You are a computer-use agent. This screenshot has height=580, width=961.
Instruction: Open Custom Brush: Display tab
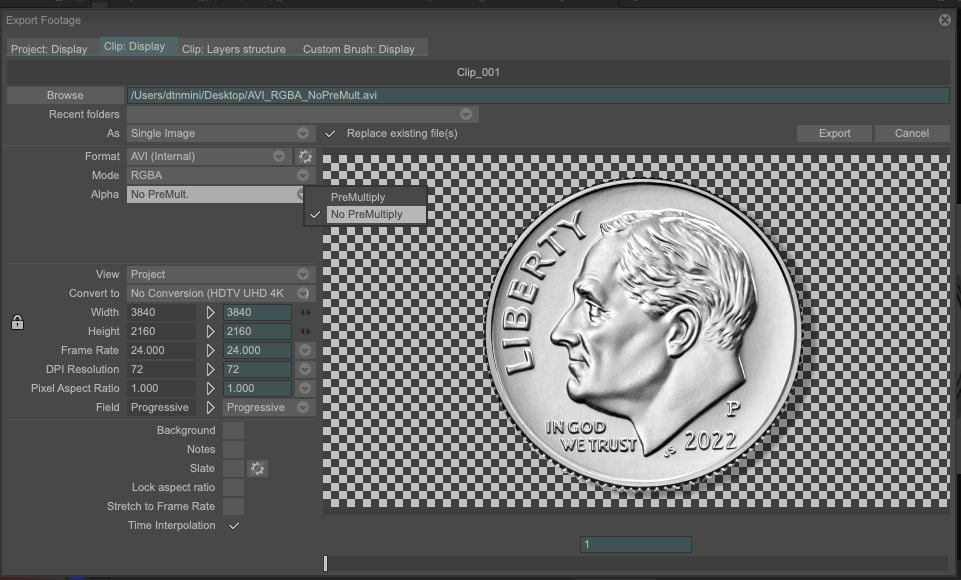tap(359, 49)
